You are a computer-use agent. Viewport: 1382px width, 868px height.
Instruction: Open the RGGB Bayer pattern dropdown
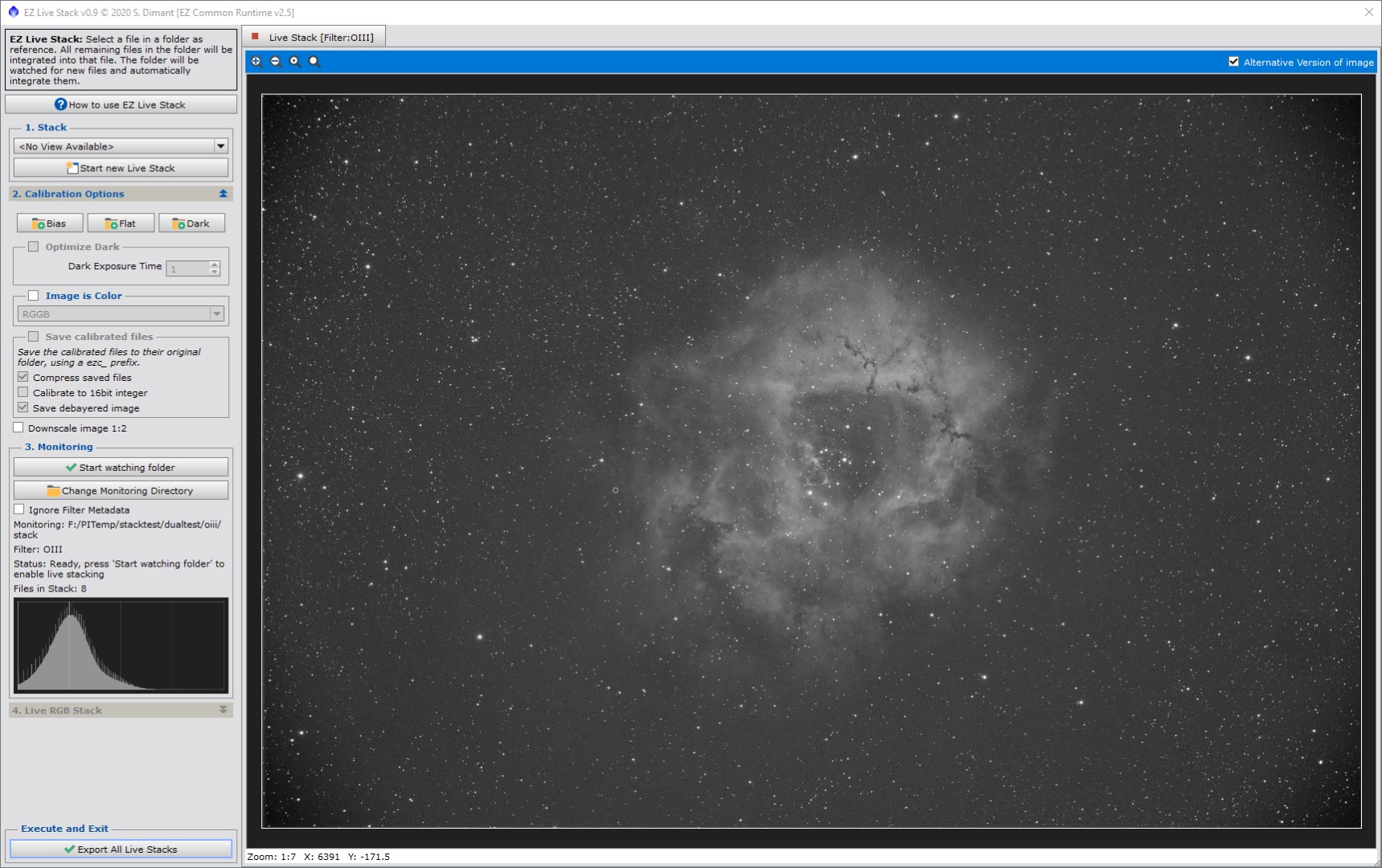(121, 313)
